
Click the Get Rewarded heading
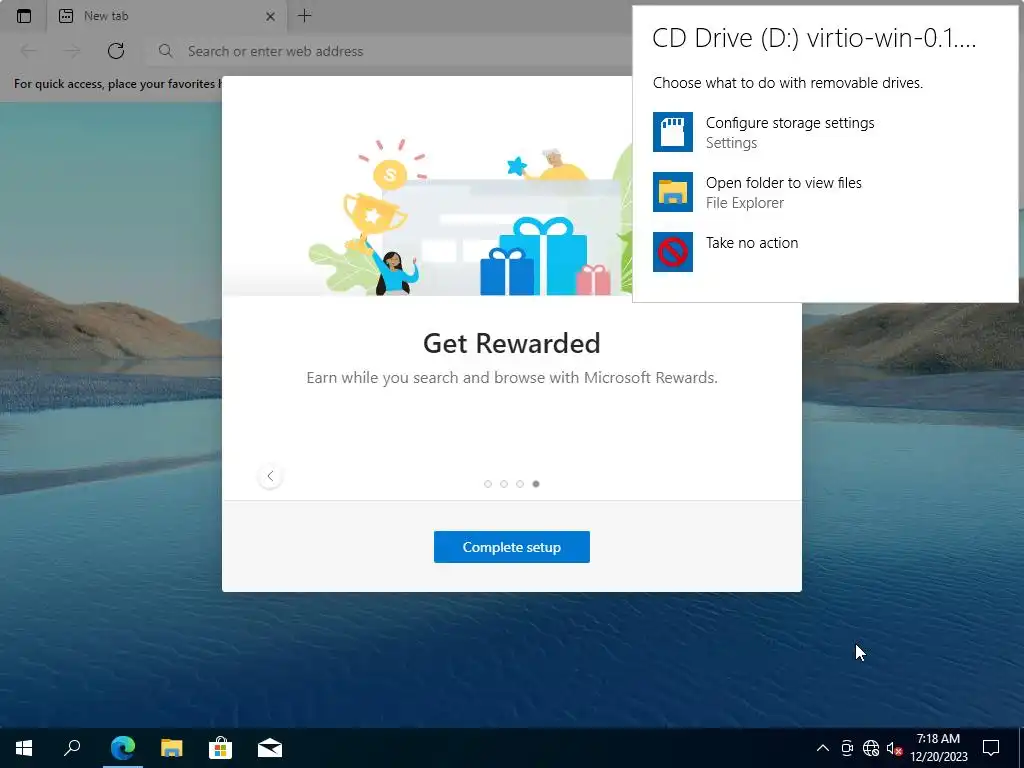[511, 344]
